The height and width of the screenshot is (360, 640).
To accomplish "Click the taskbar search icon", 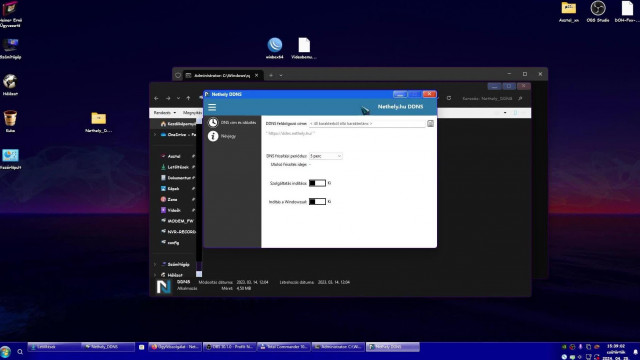I will tap(20, 351).
